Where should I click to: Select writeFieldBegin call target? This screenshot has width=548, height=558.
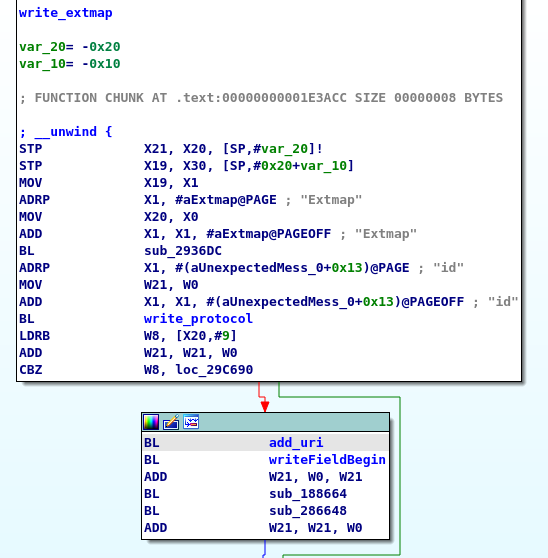(327, 460)
